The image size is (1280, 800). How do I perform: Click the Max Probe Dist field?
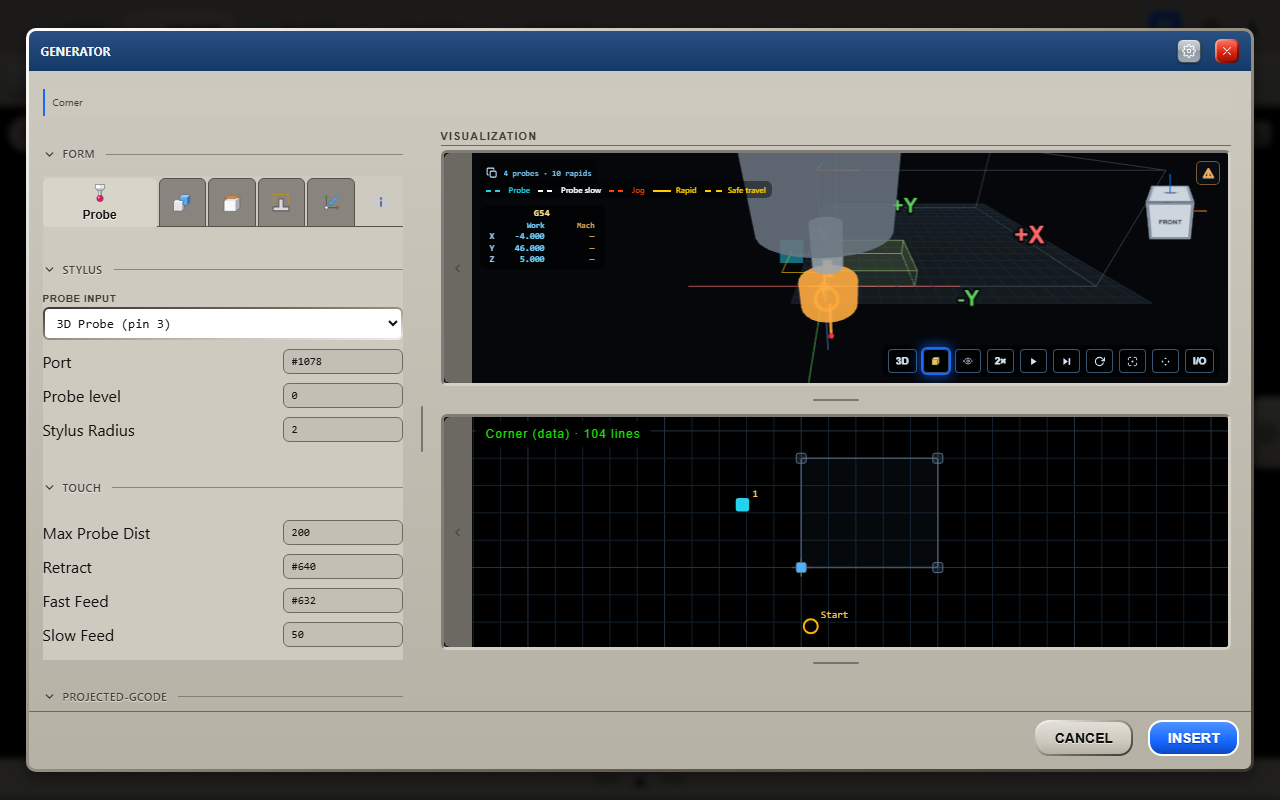tap(343, 533)
